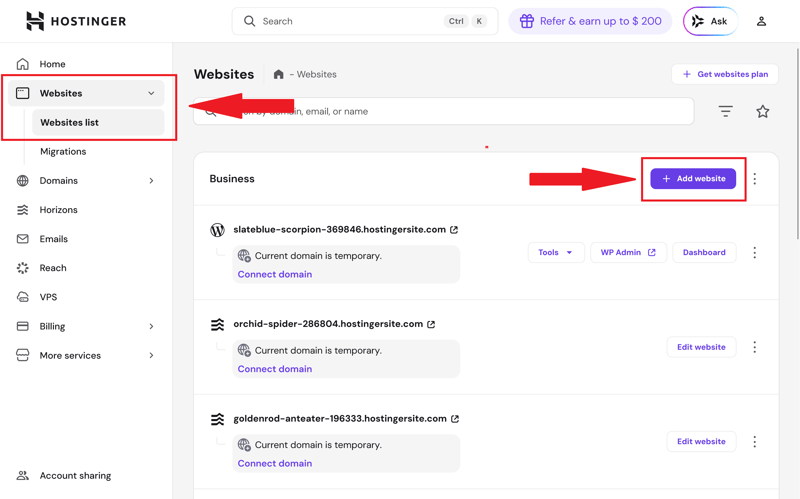The width and height of the screenshot is (800, 499).
Task: Click home breadcrumb icon
Action: tap(278, 74)
